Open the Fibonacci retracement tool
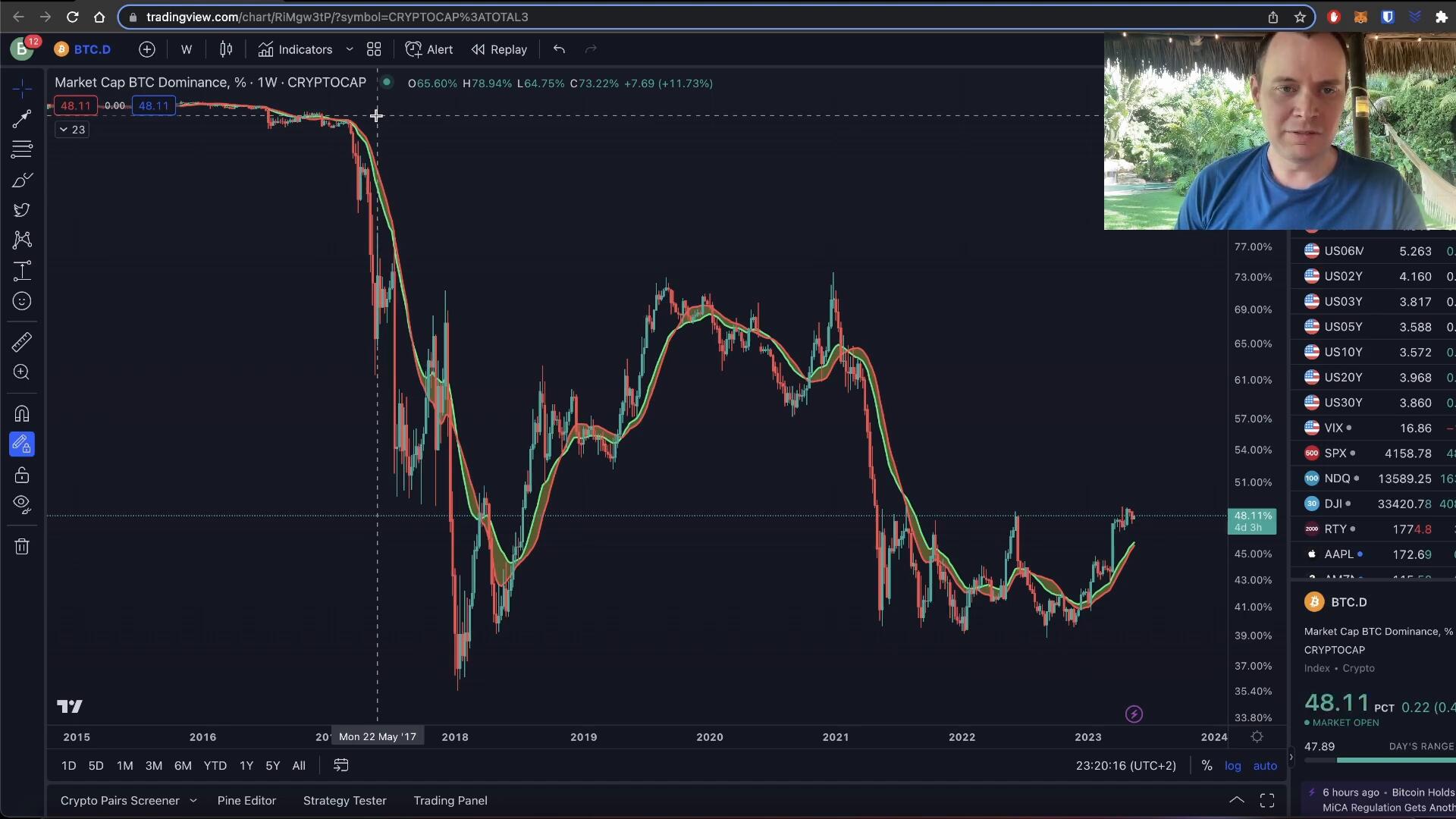The image size is (1456, 819). tap(22, 149)
